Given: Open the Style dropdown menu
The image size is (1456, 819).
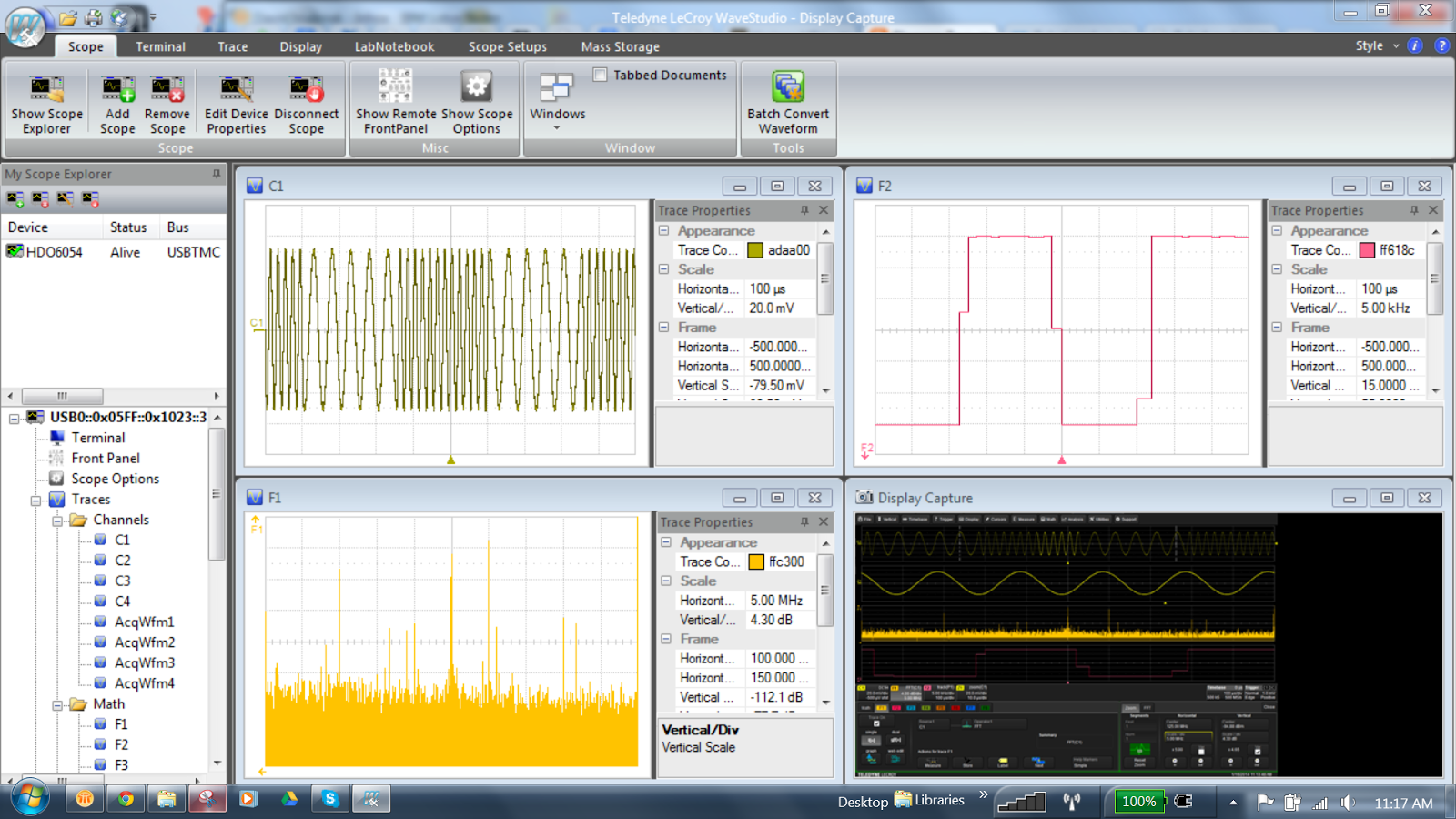Looking at the screenshot, I should 1374,46.
